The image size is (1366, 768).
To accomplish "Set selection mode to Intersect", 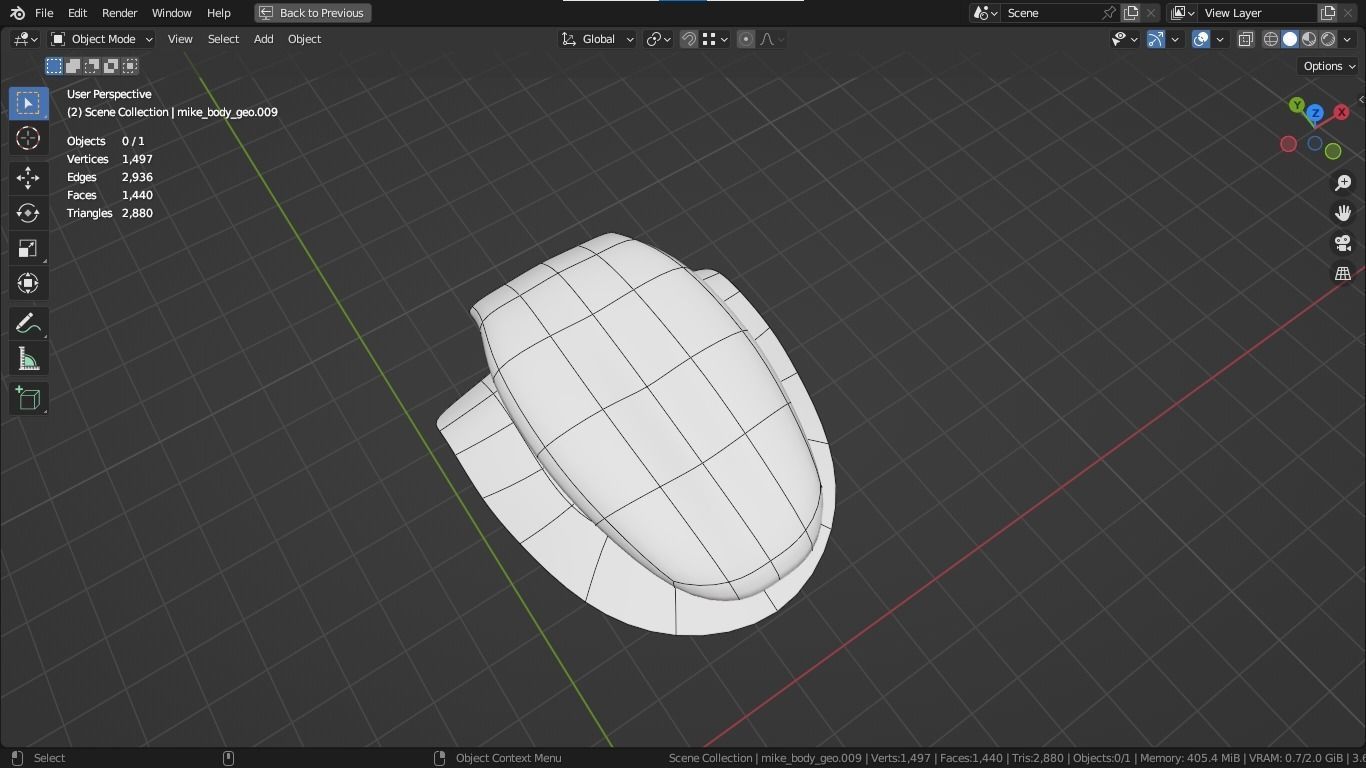I will click(130, 66).
